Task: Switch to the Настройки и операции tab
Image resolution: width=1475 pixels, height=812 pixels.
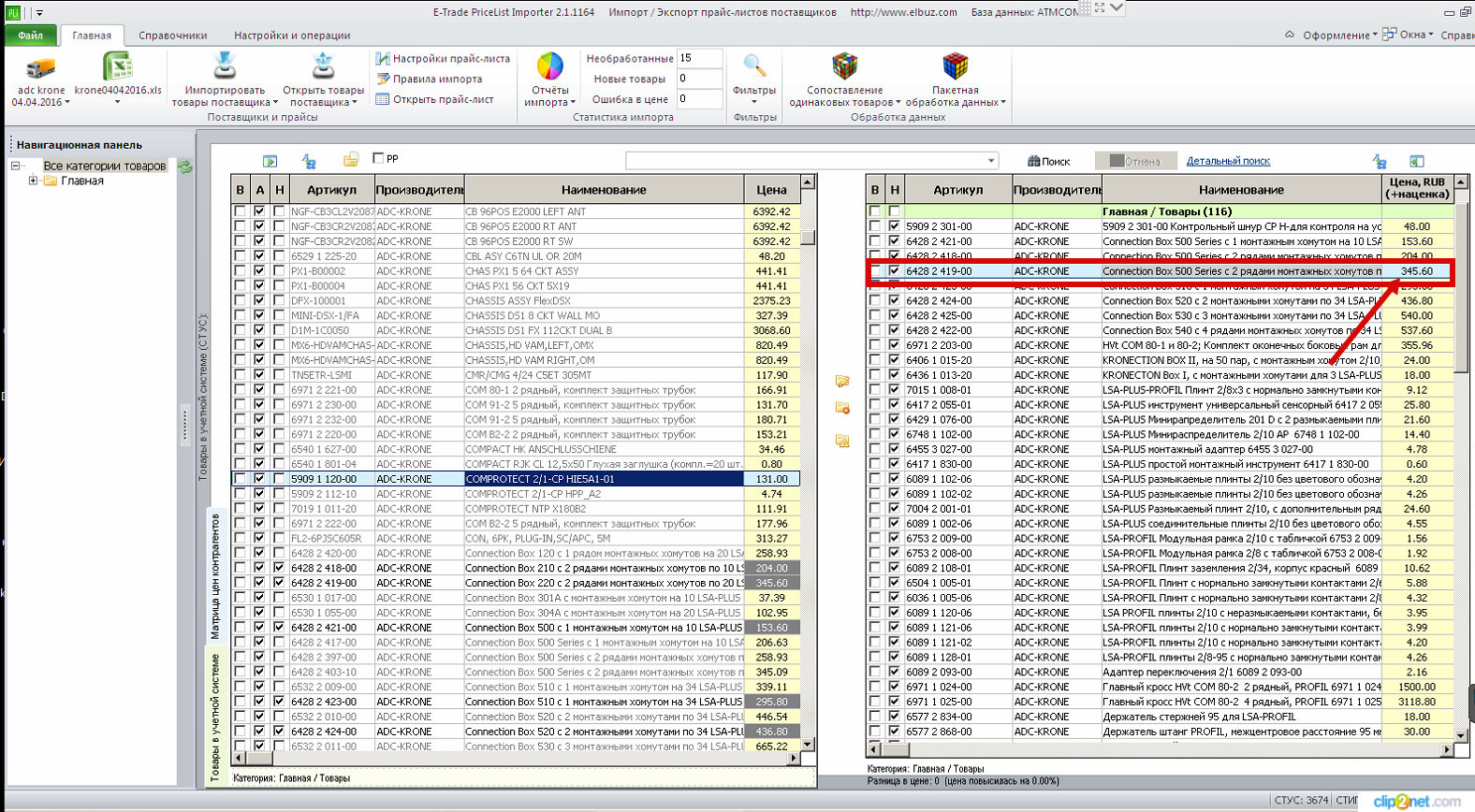Action: tap(292, 36)
